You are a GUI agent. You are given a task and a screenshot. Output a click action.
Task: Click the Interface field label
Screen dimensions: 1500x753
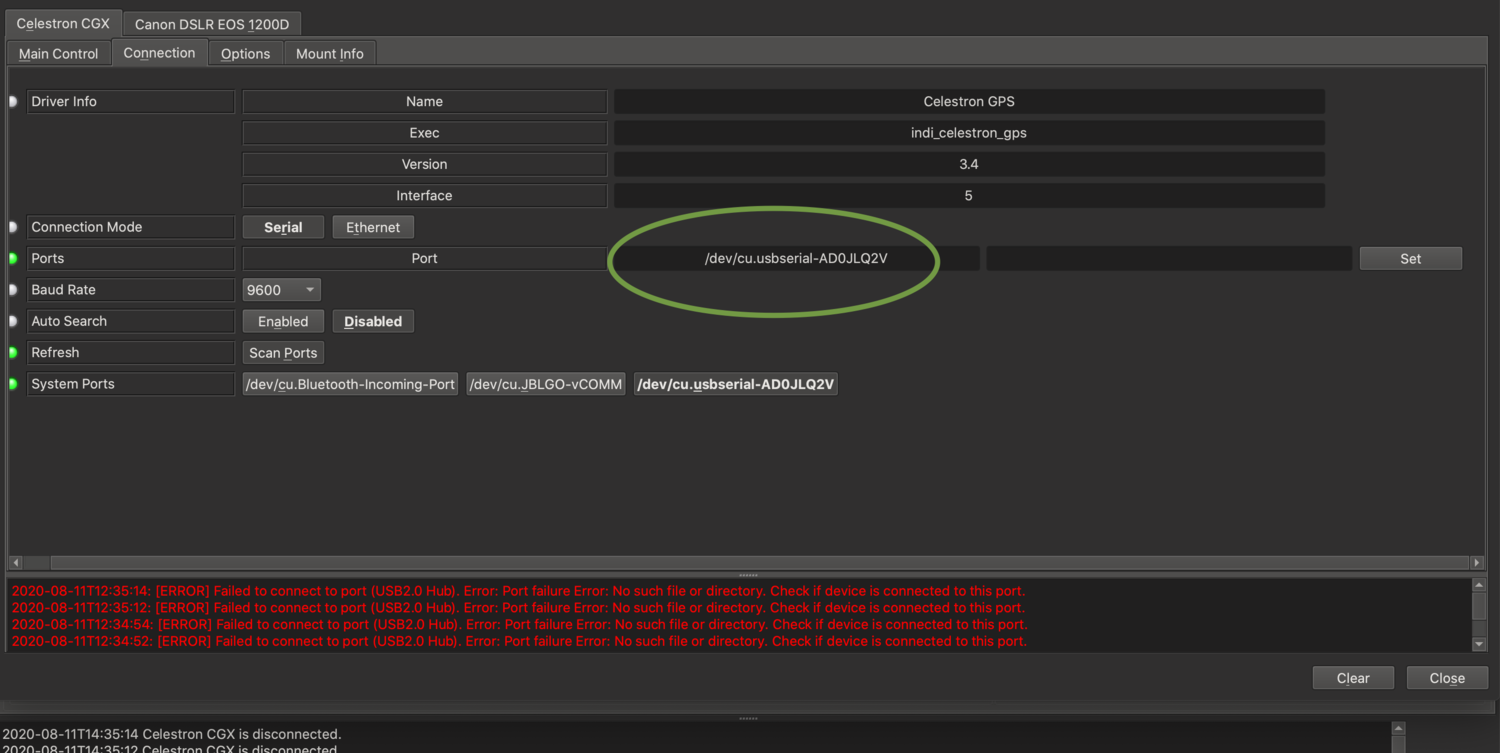(425, 196)
